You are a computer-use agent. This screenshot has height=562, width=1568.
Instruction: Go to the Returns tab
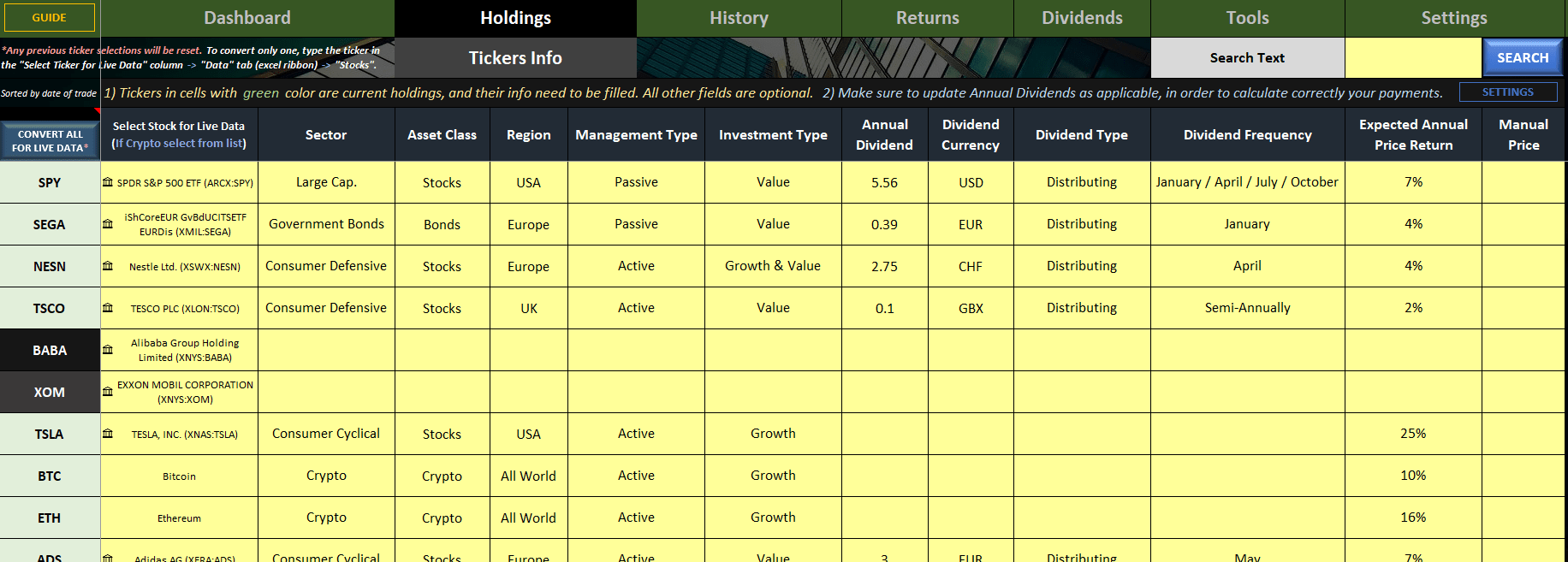click(x=928, y=18)
